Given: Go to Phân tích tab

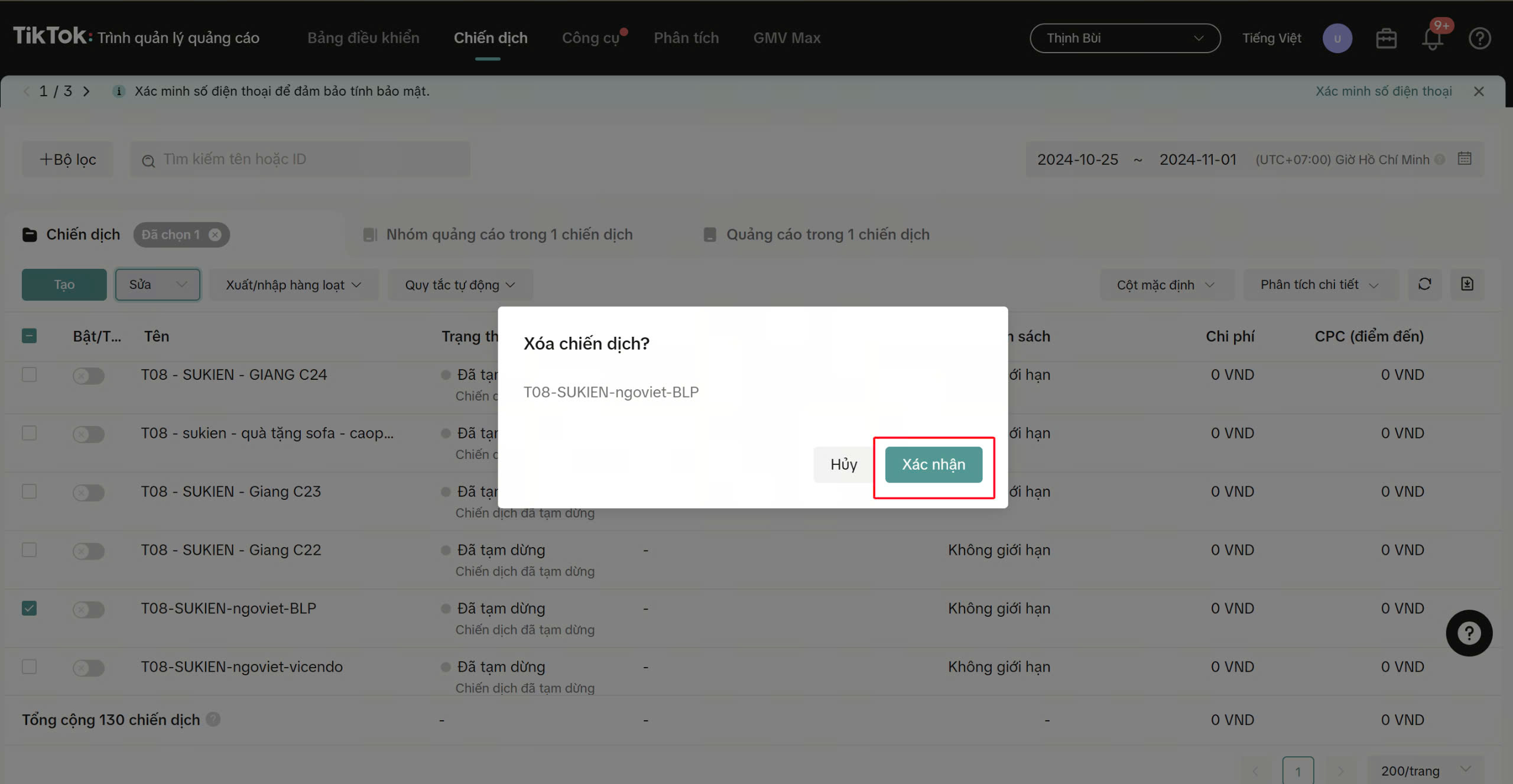Looking at the screenshot, I should click(686, 38).
